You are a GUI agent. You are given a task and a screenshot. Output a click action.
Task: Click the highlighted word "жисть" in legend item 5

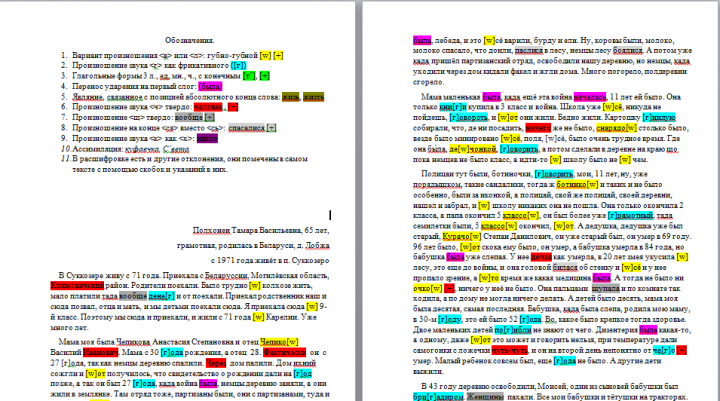point(313,97)
